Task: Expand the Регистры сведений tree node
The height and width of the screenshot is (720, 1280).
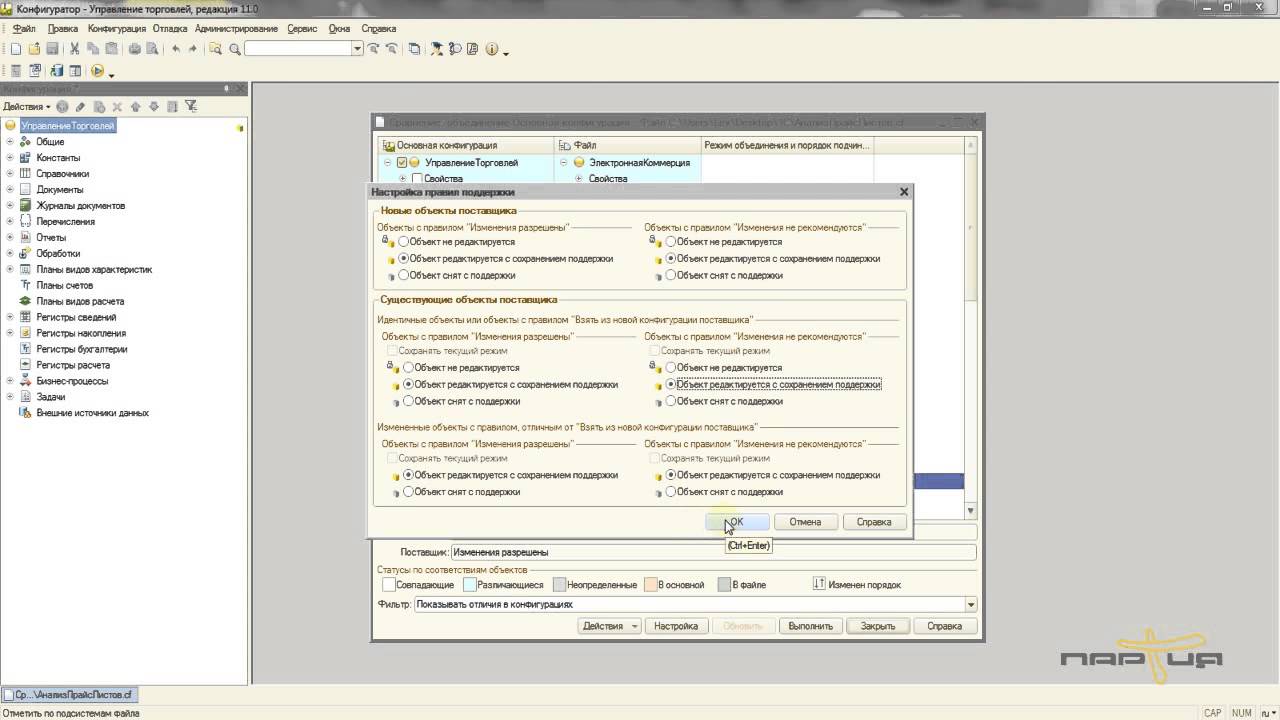Action: pos(10,318)
